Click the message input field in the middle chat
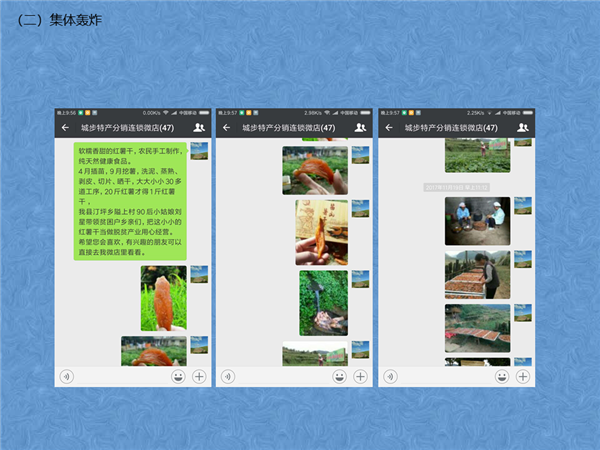The image size is (600, 450). coord(289,376)
